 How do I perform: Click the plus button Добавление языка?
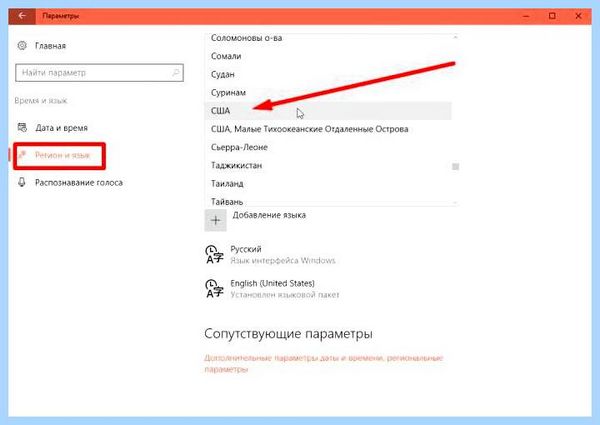tap(215, 220)
